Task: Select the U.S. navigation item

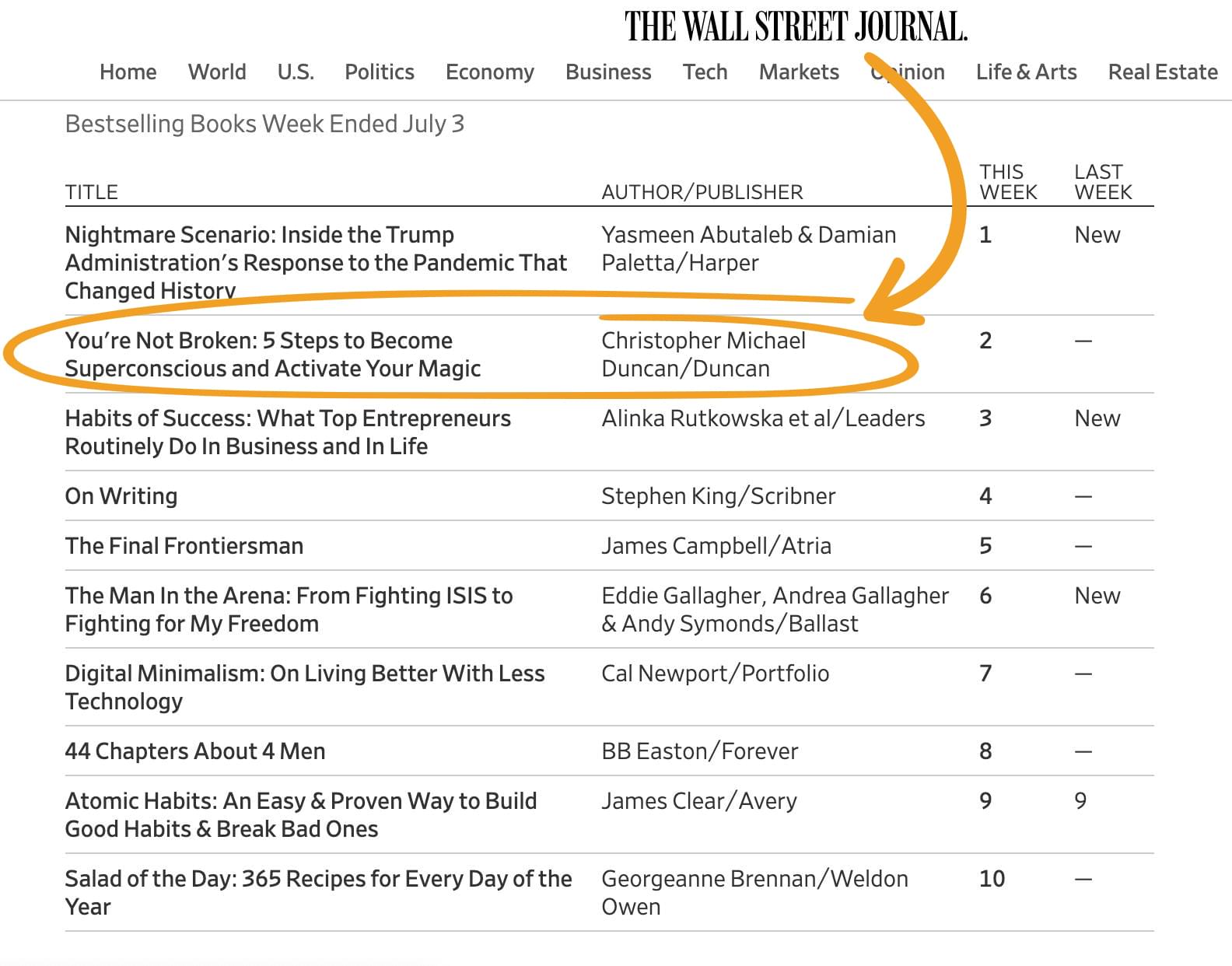Action: coord(296,72)
